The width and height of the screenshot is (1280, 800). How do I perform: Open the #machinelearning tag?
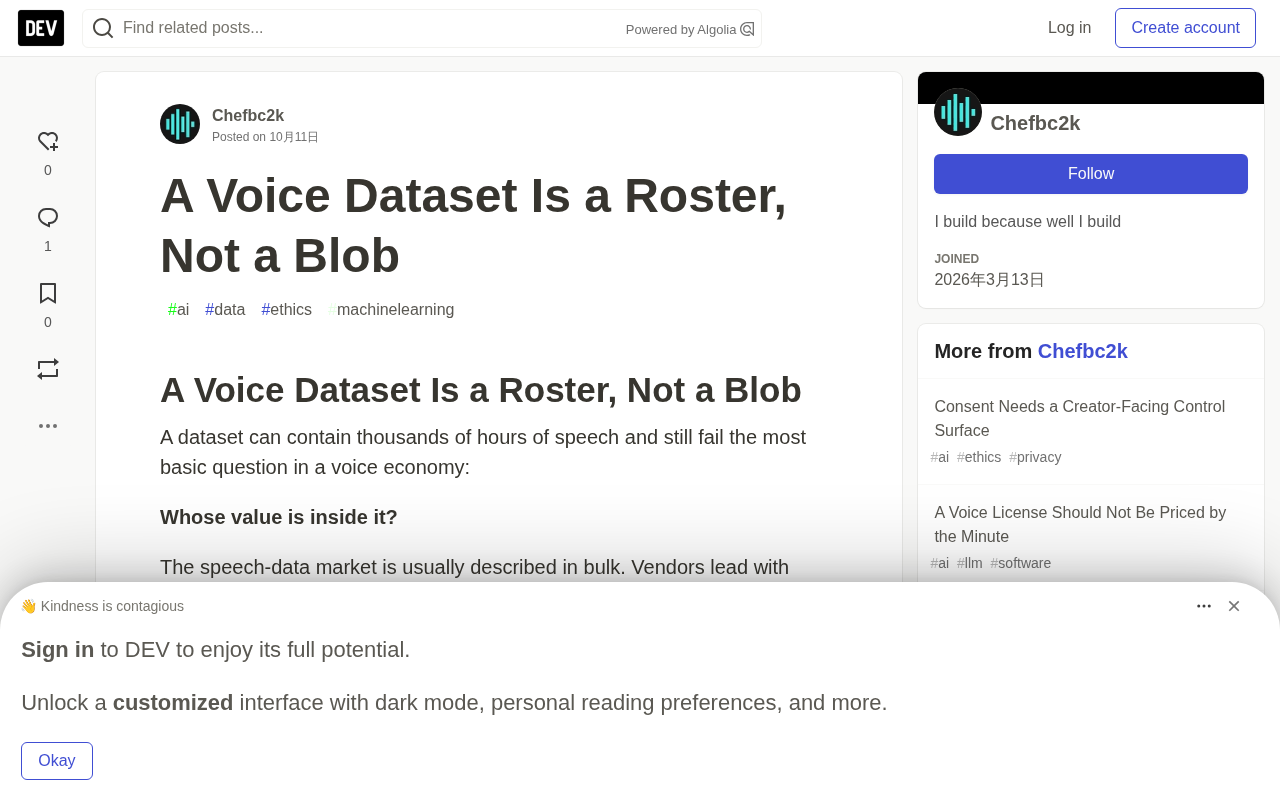[x=391, y=310]
